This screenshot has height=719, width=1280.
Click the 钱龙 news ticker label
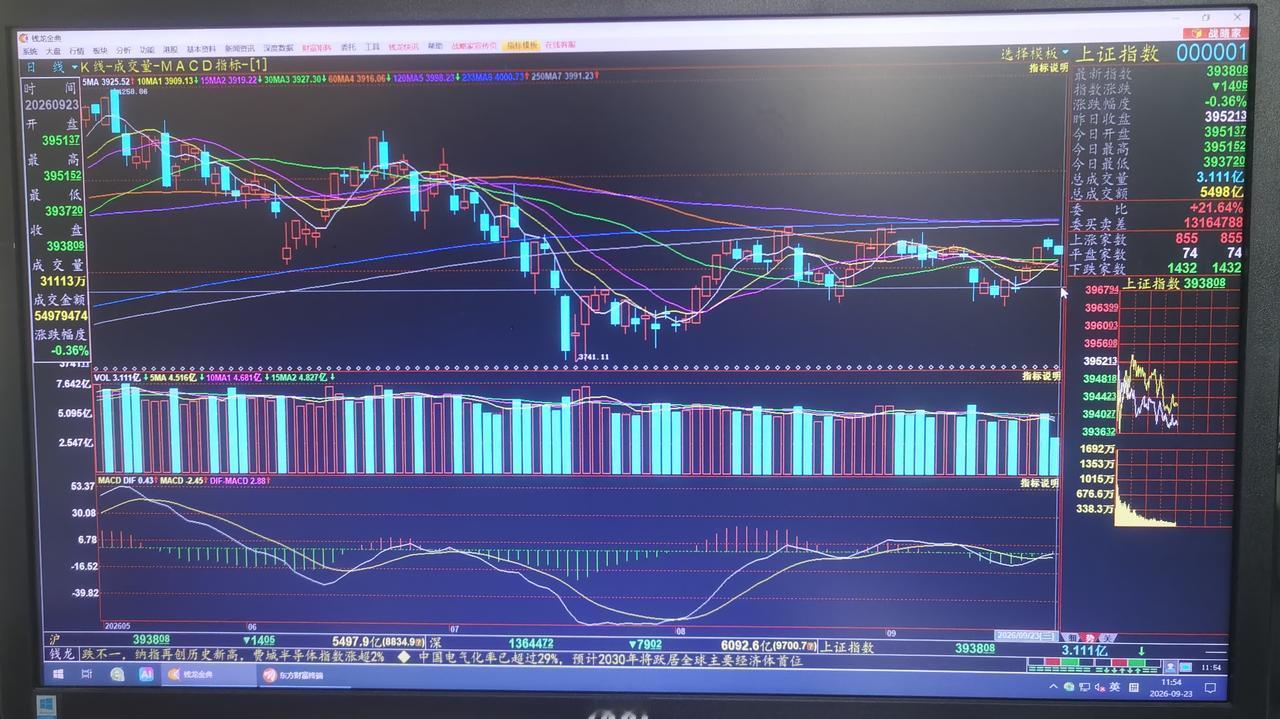(x=62, y=654)
